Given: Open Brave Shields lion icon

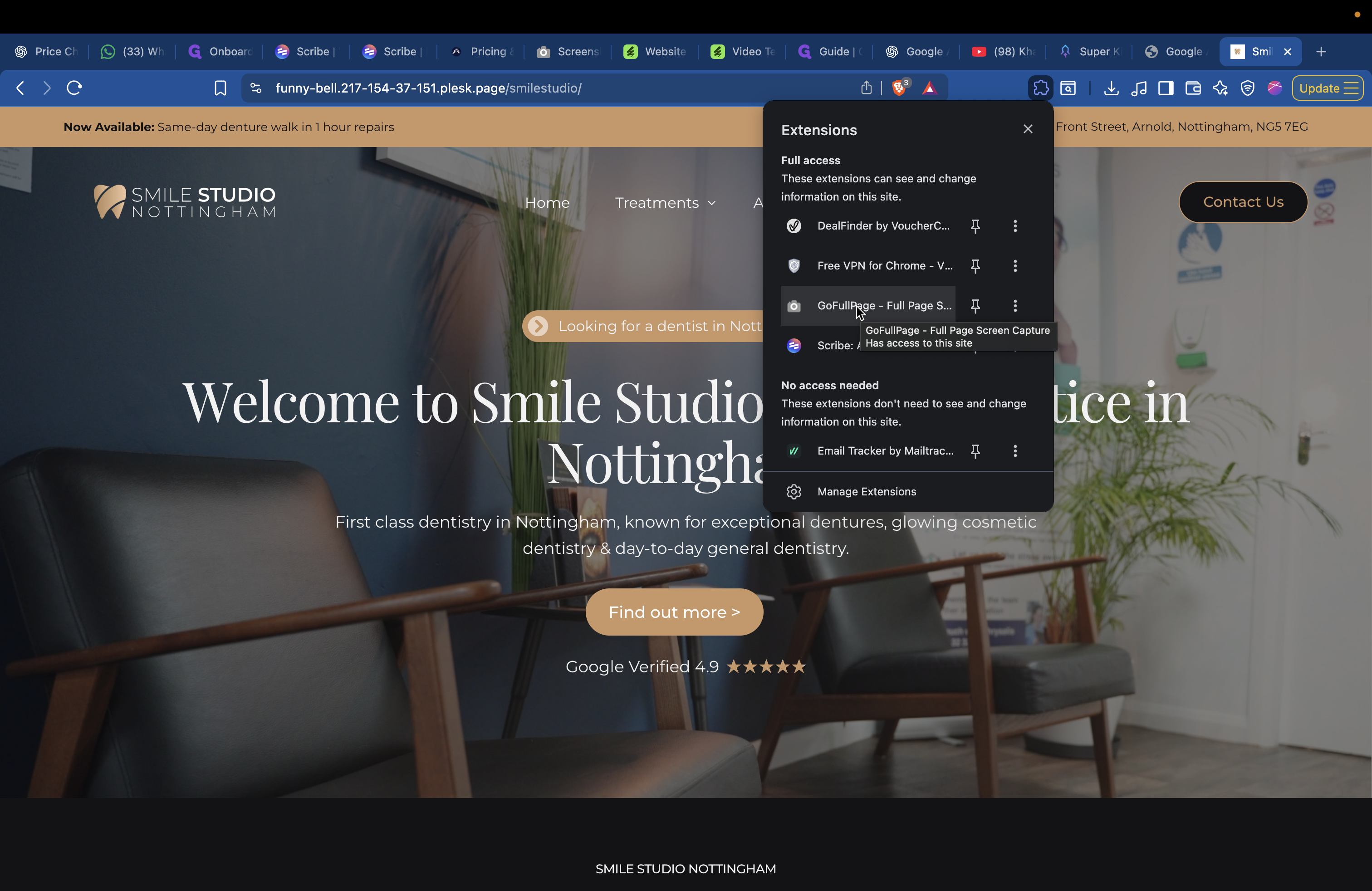Looking at the screenshot, I should (899, 88).
